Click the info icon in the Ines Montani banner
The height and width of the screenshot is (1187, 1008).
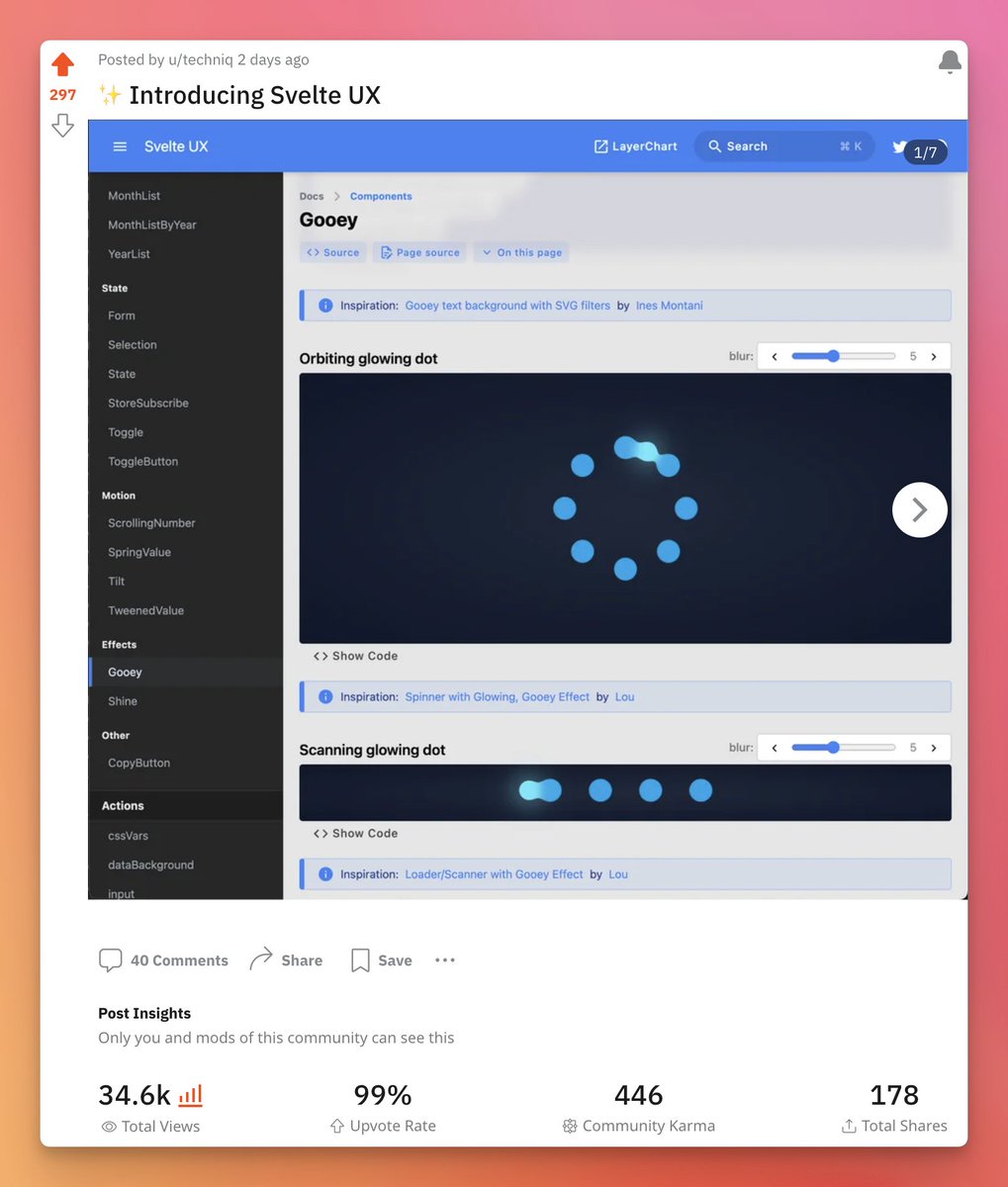pos(325,306)
